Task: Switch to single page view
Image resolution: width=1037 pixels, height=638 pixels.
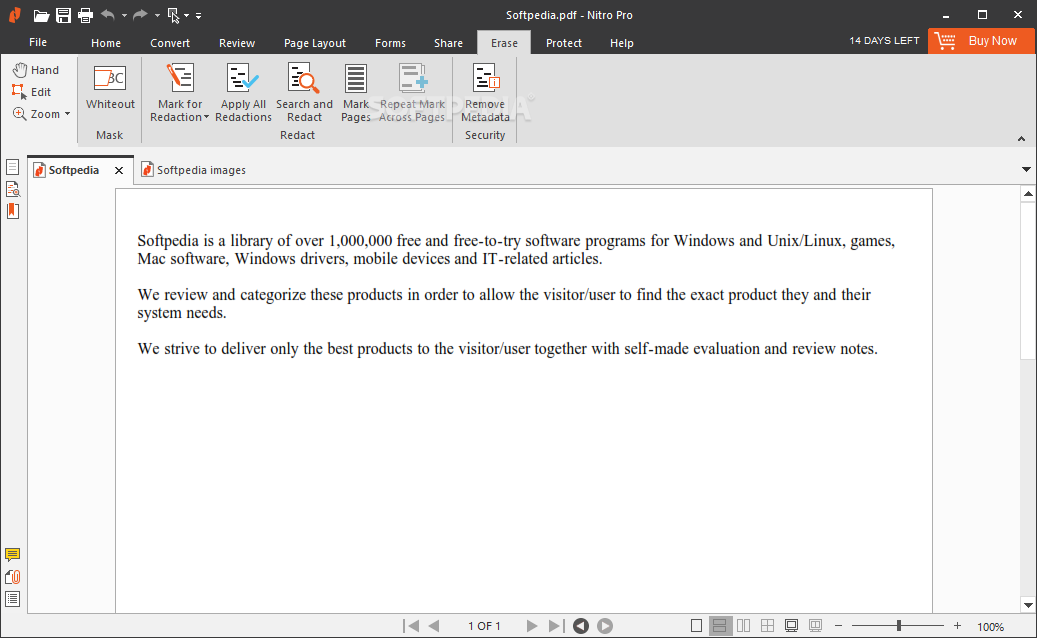Action: point(696,625)
